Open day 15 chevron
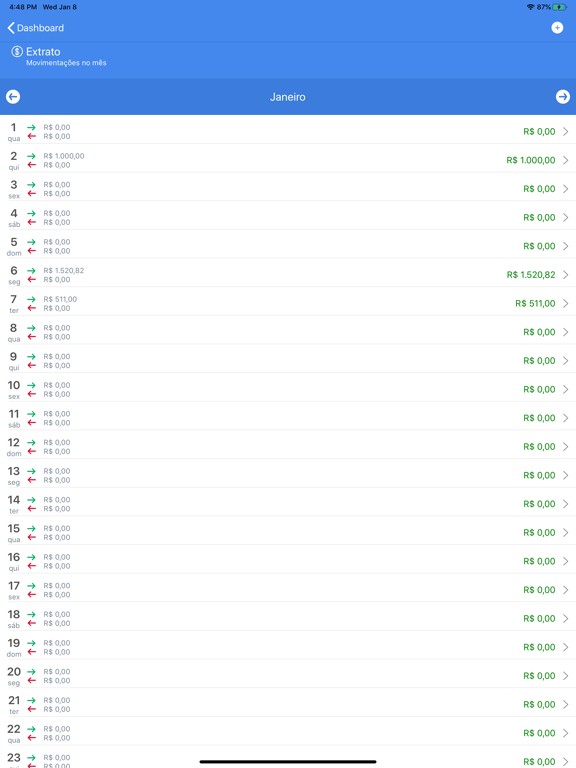 [566, 532]
